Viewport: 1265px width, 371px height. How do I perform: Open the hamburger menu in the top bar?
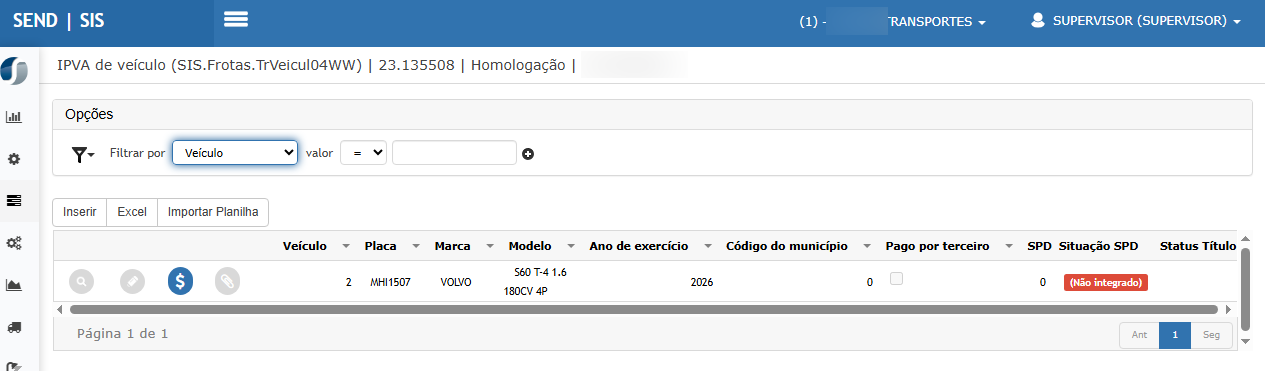pyautogui.click(x=236, y=19)
